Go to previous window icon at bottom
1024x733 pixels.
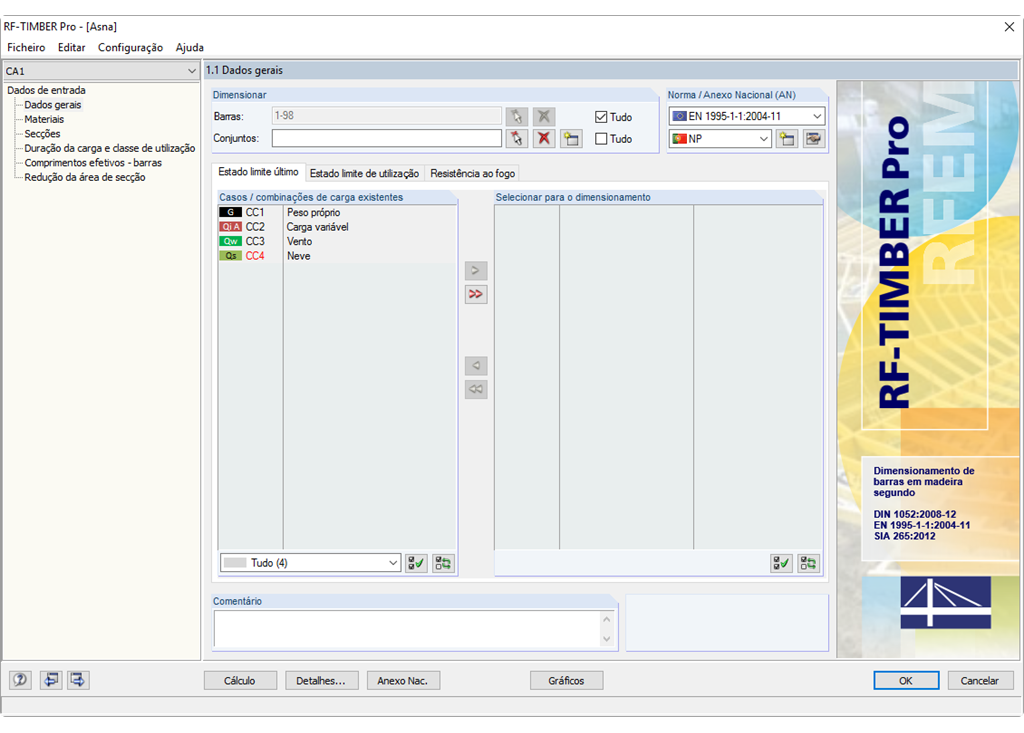tap(51, 680)
